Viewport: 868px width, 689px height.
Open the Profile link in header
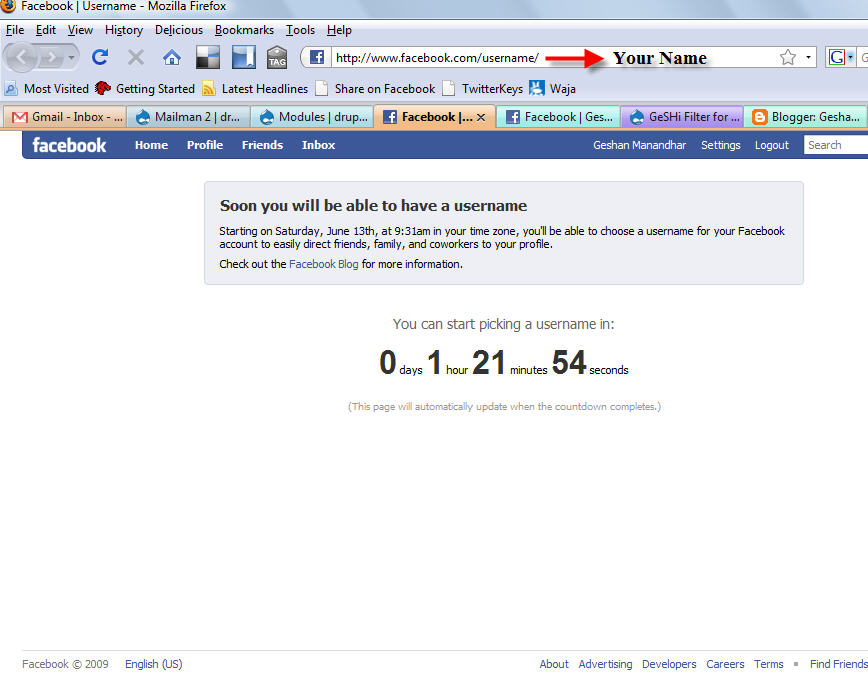tap(205, 145)
